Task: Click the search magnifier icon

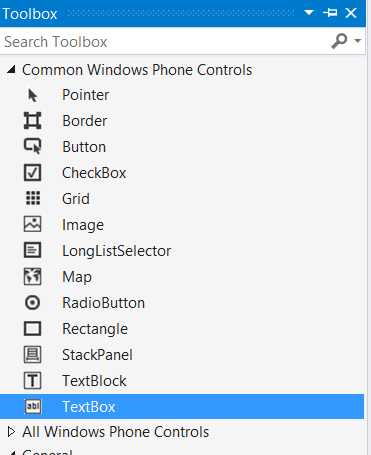Action: [339, 41]
